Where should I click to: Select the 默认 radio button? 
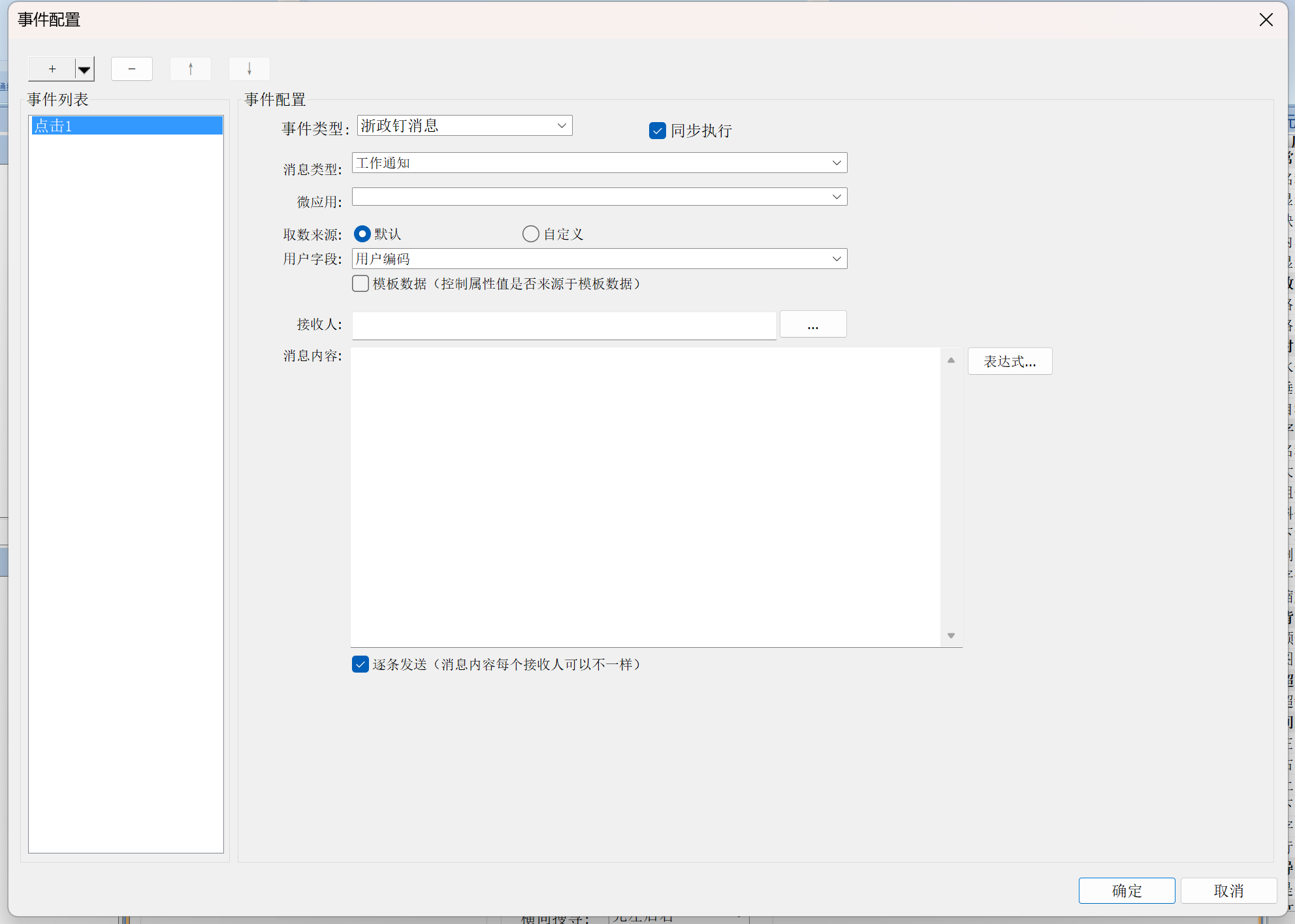coord(362,234)
